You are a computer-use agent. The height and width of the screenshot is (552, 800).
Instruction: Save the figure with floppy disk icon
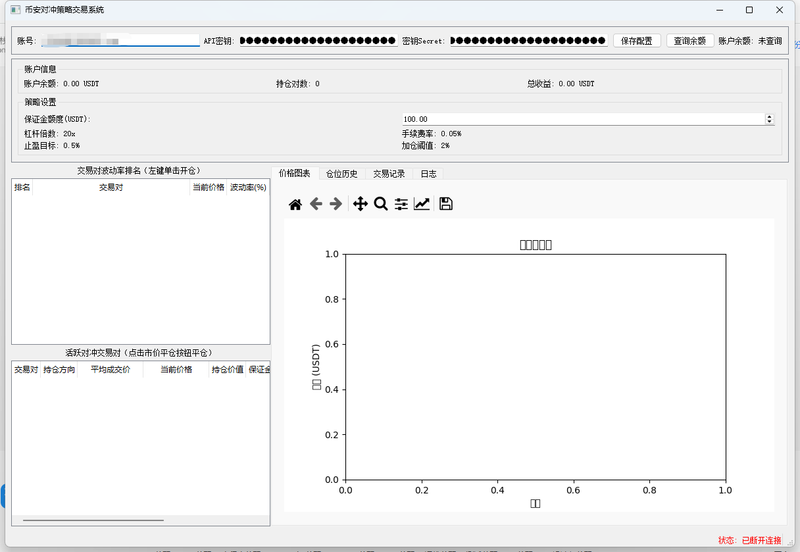click(446, 204)
